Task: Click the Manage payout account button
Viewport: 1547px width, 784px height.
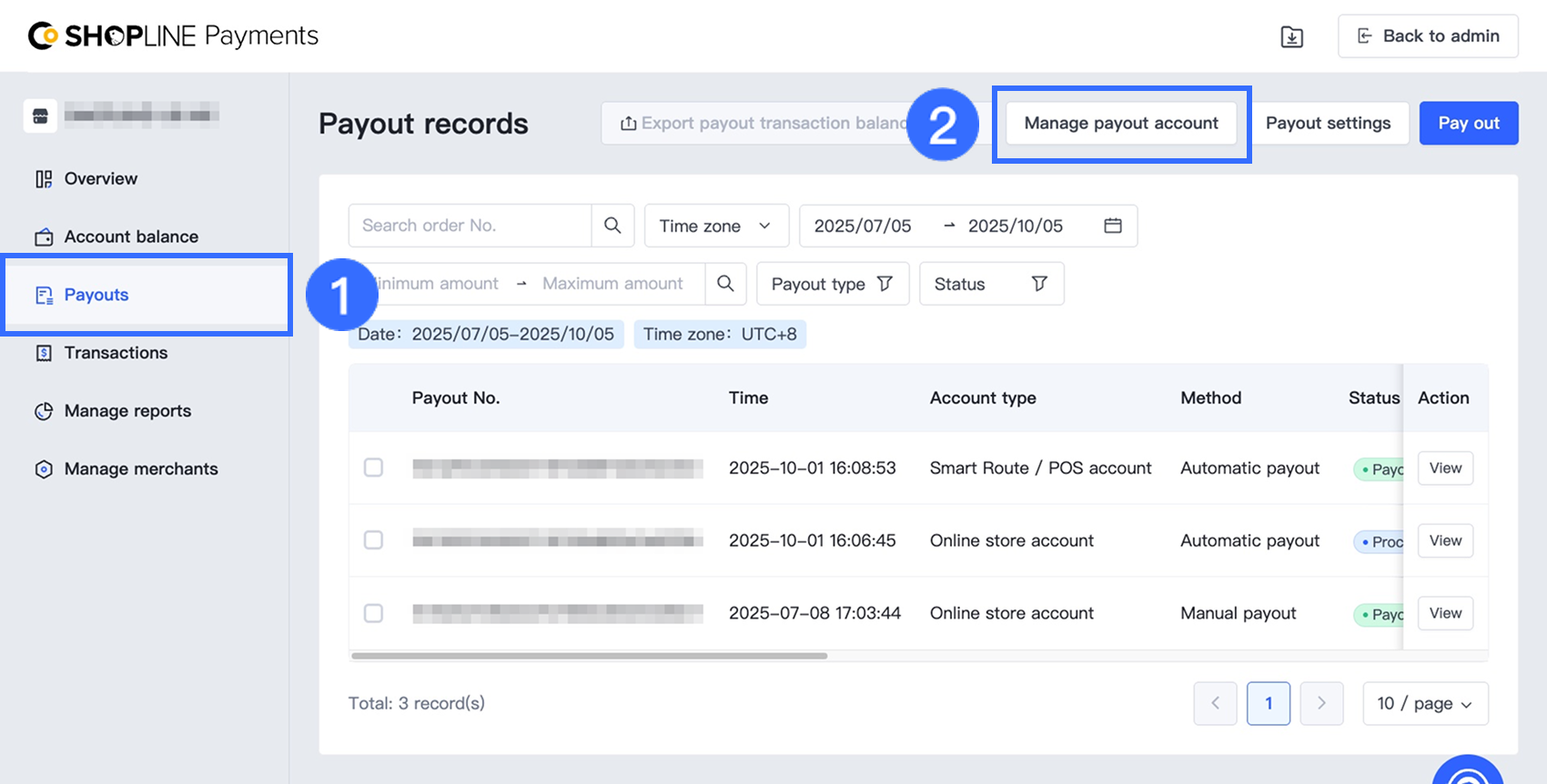Action: point(1120,124)
